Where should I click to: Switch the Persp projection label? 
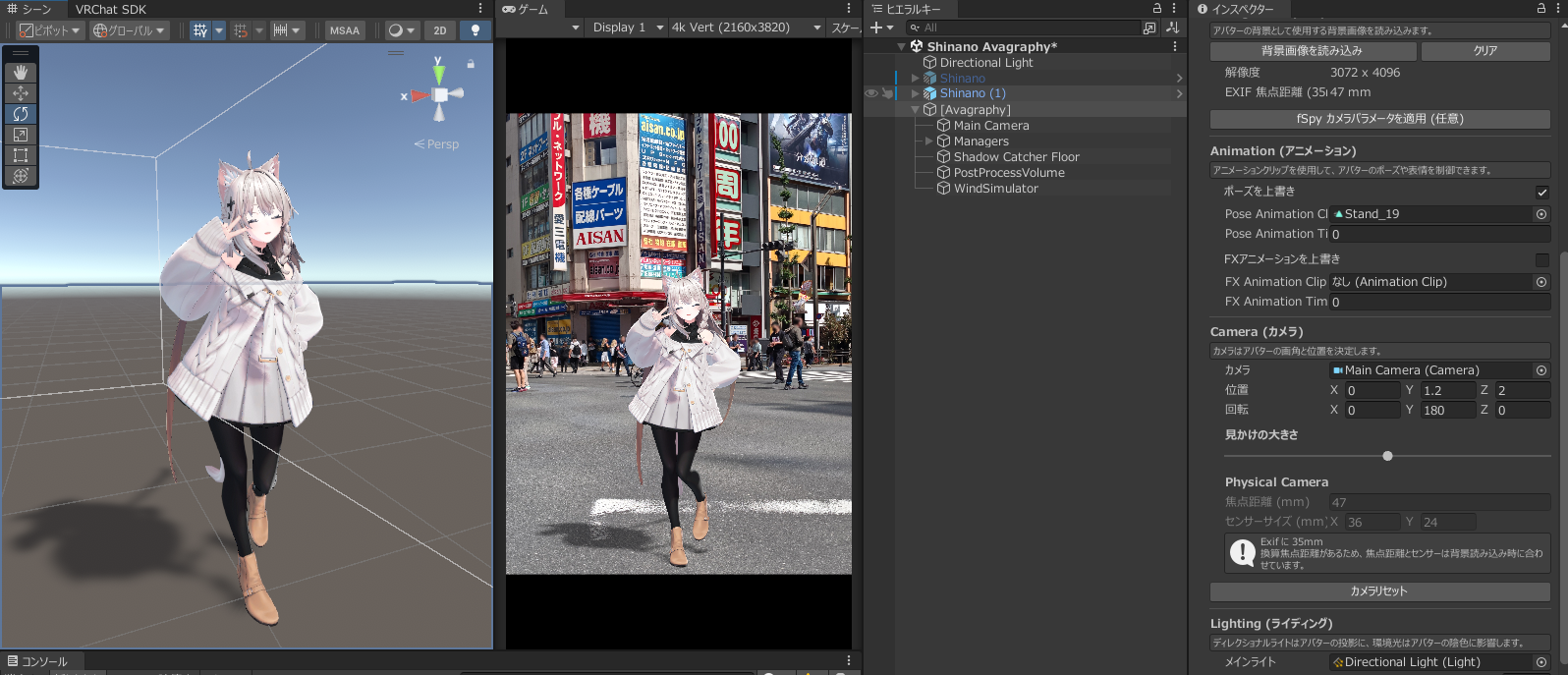(437, 144)
